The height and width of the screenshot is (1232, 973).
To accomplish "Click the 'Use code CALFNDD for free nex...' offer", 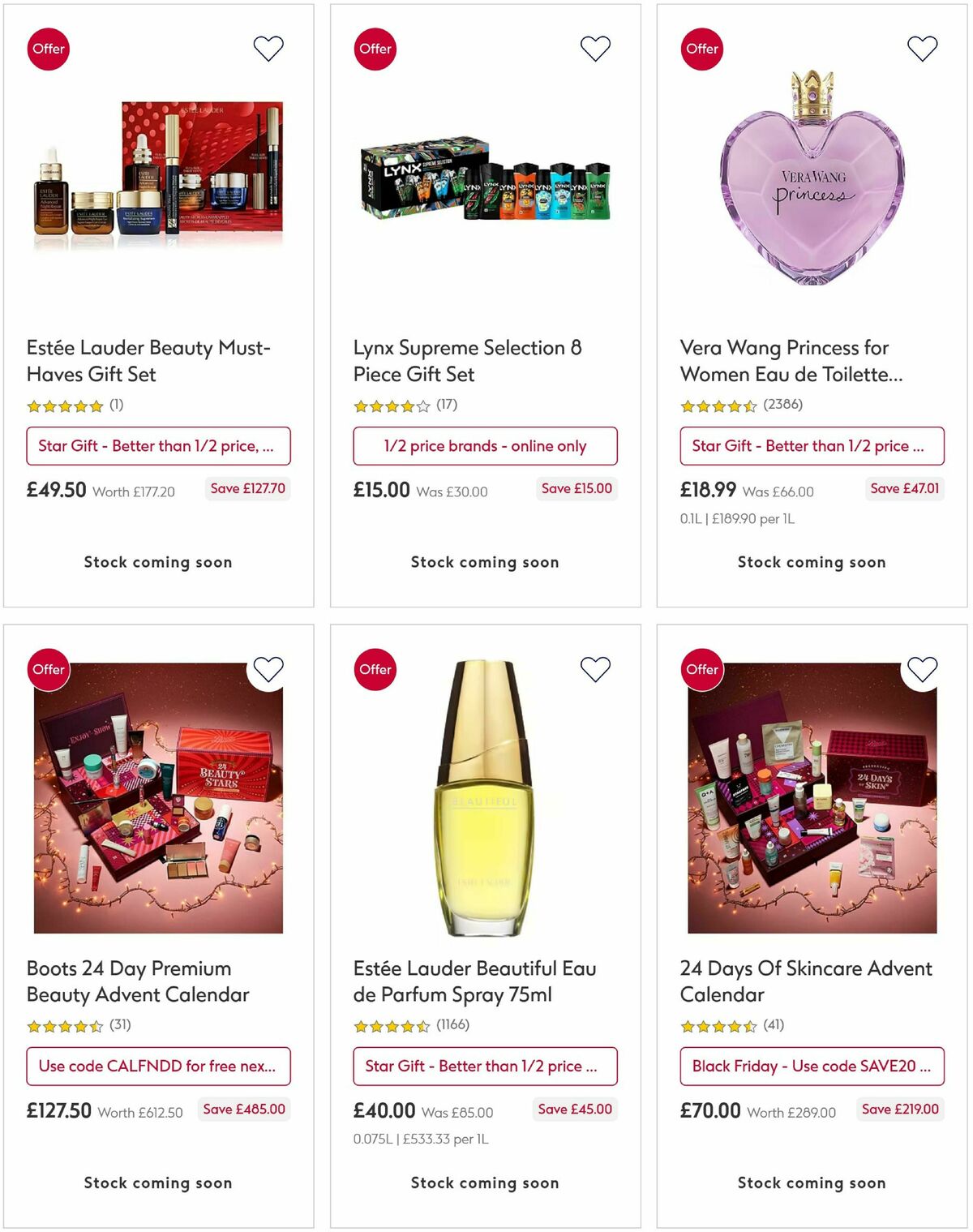I will (158, 1067).
